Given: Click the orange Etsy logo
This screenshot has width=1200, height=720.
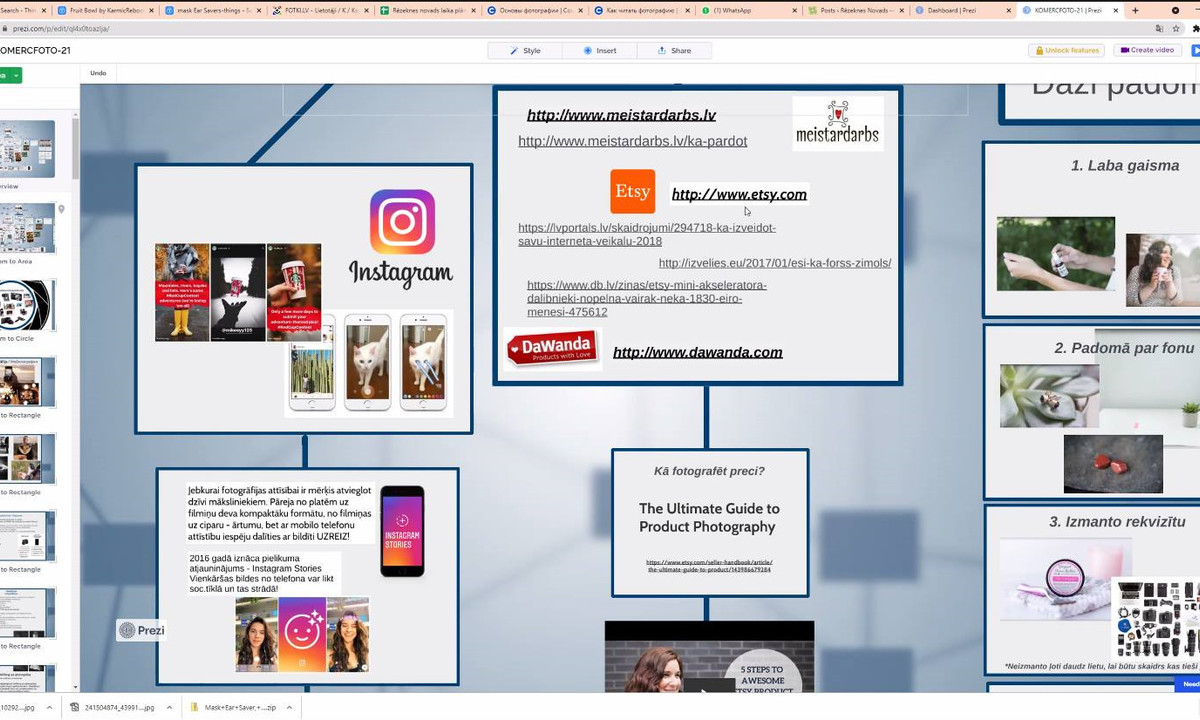Looking at the screenshot, I should (x=633, y=191).
